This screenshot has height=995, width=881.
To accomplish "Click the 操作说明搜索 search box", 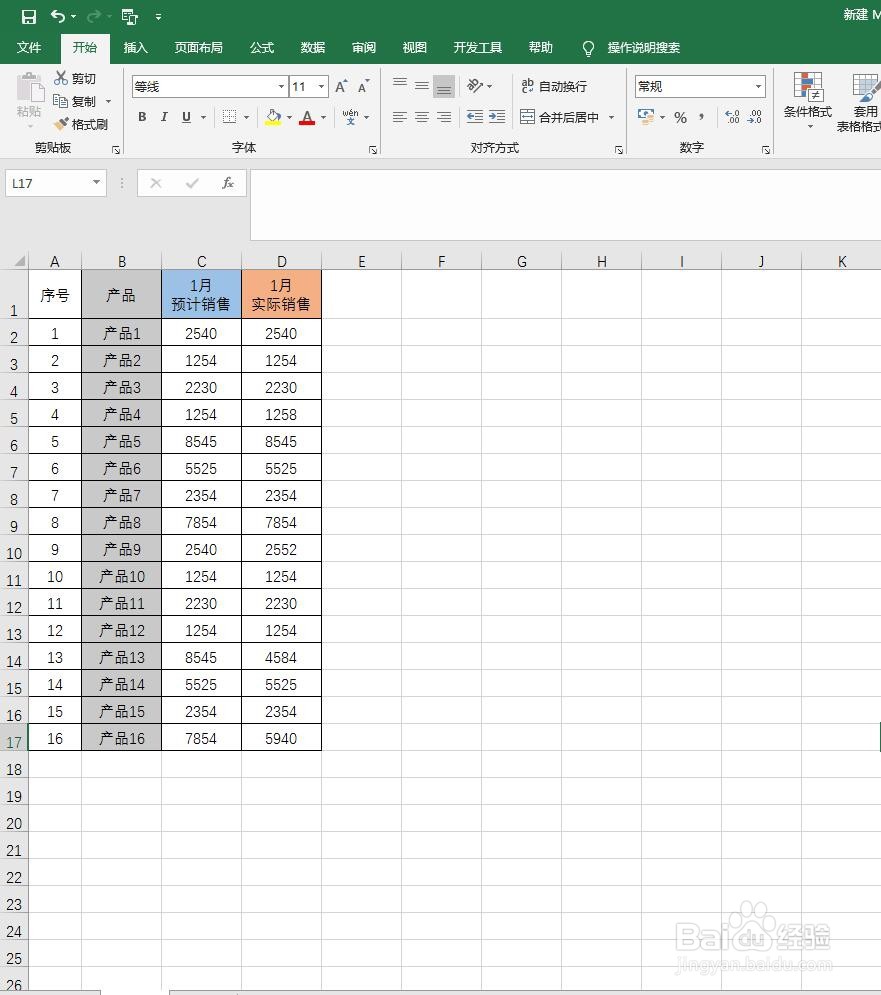I will coord(643,48).
